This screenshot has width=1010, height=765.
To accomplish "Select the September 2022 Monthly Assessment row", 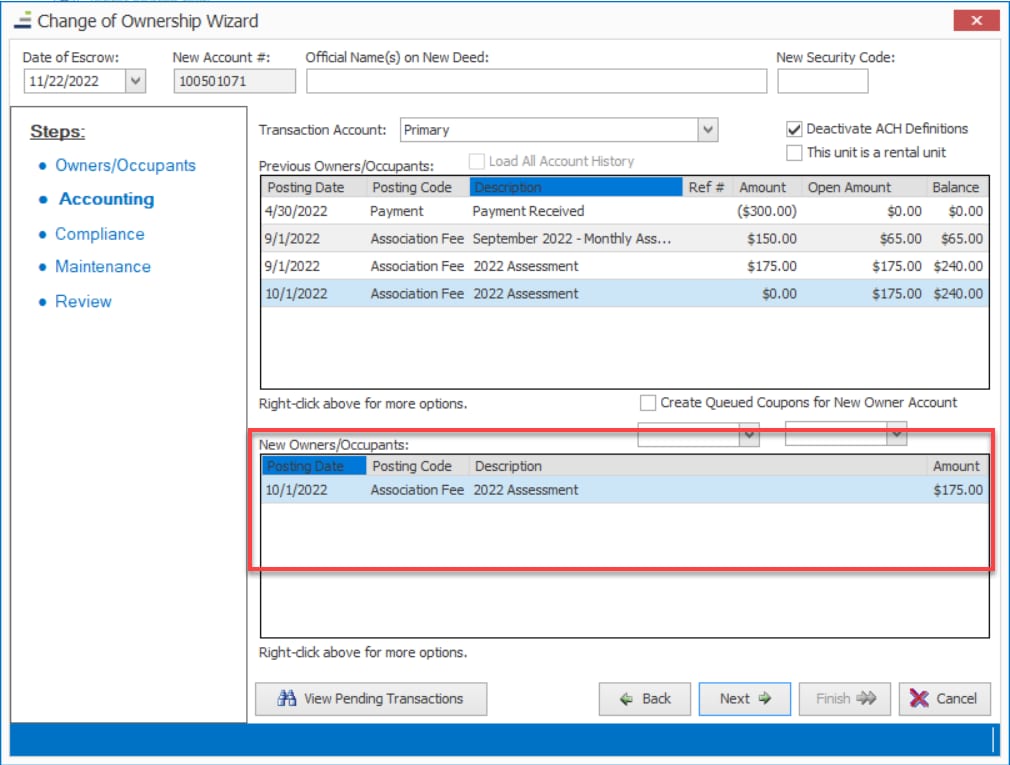I will (x=625, y=239).
